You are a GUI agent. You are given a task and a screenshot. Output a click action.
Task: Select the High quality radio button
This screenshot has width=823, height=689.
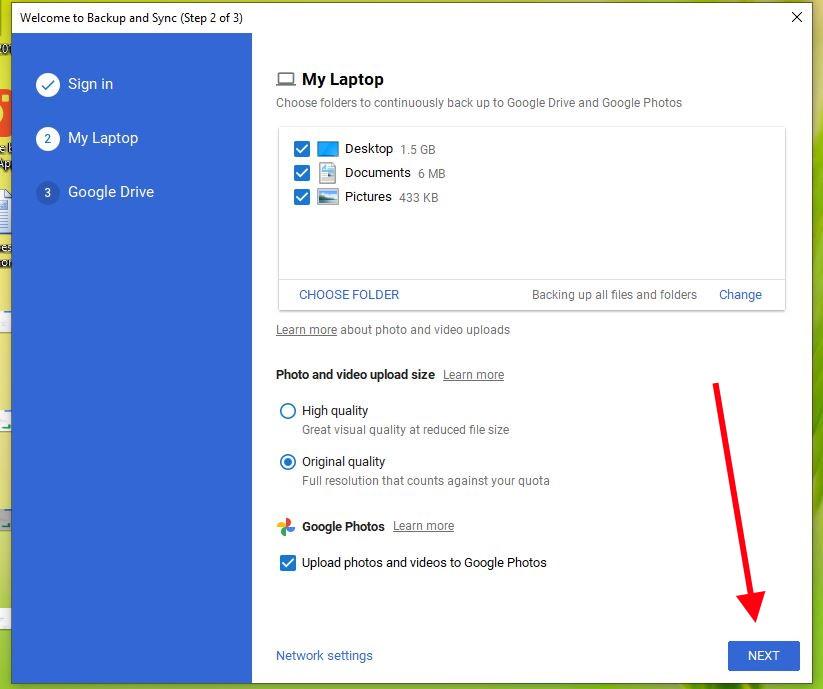[x=288, y=411]
